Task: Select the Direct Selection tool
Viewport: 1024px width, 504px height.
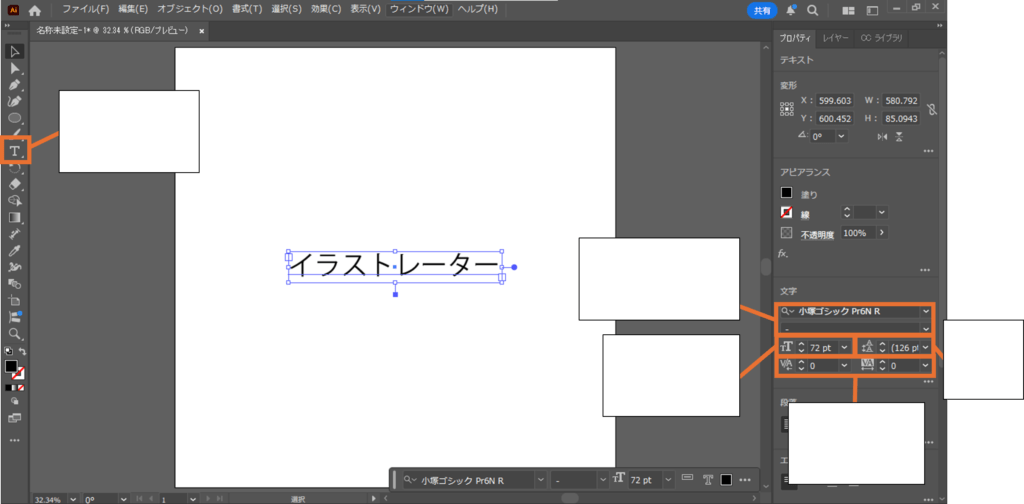Action: (15, 68)
